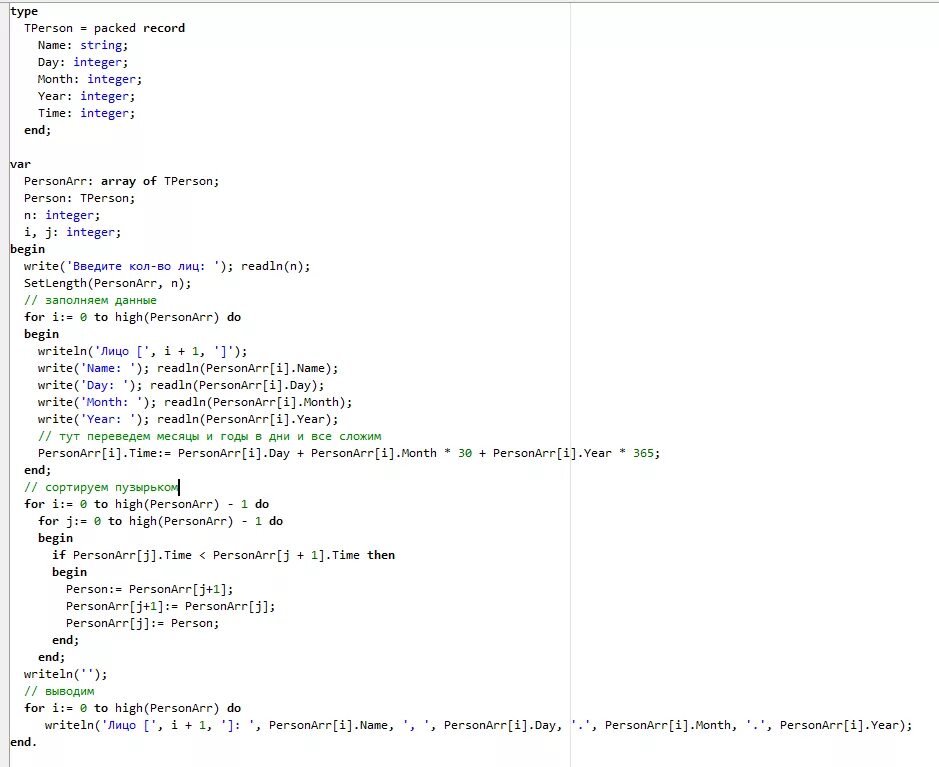Click the number 365 in the Time formula
Screen dimensions: 939x767
(x=643, y=453)
